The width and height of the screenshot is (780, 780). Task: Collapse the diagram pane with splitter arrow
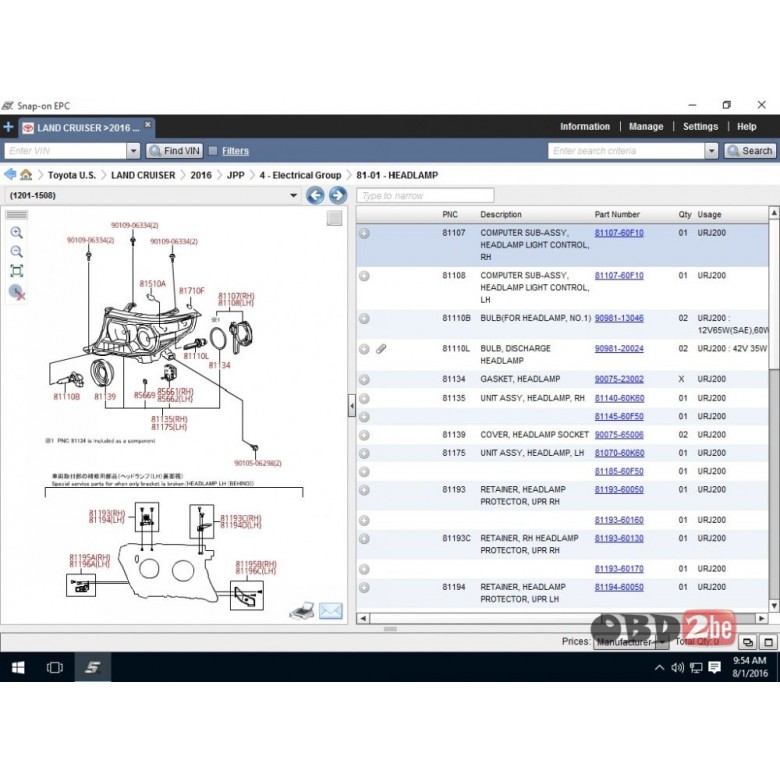(352, 406)
